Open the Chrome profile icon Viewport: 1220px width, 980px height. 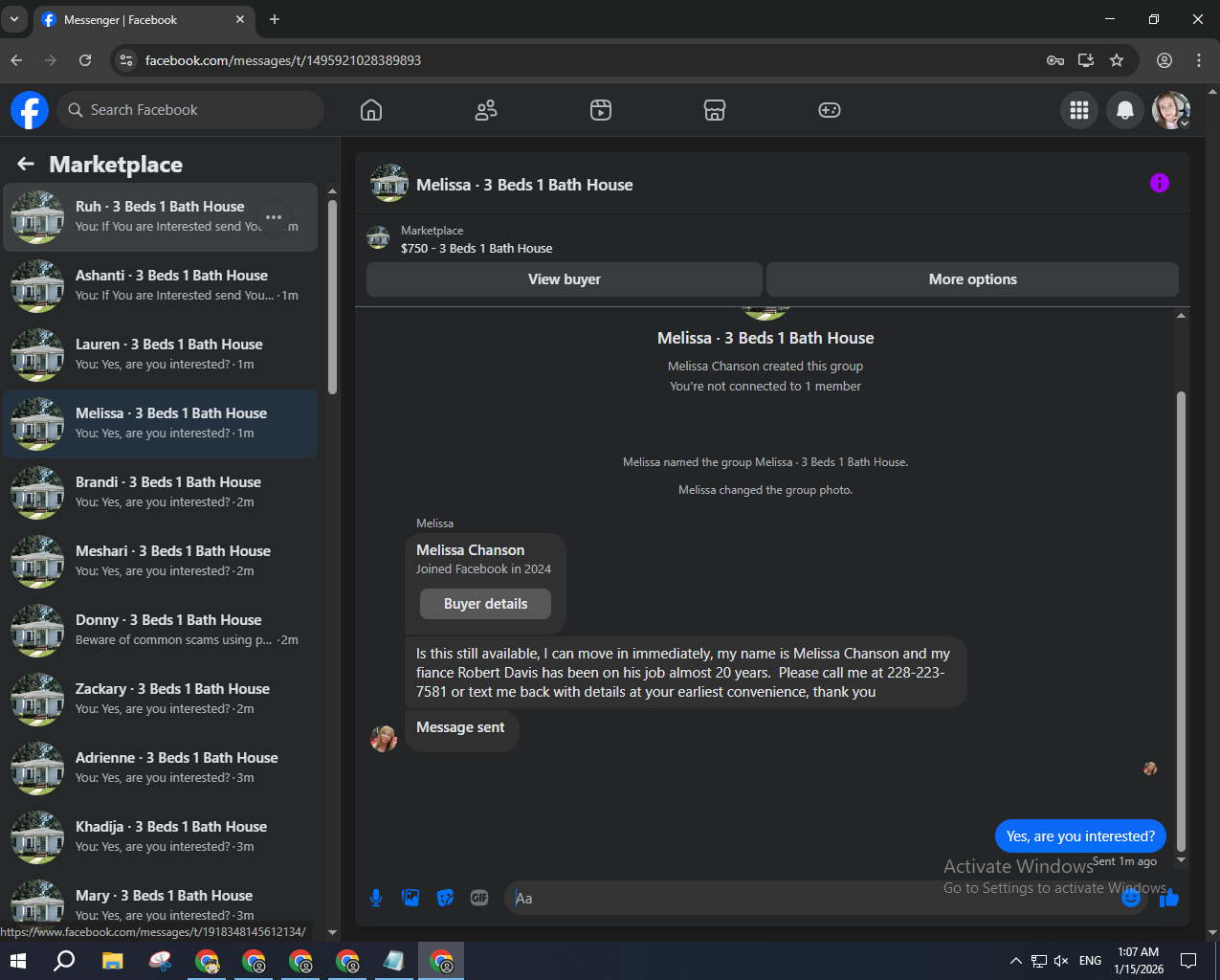pos(1165,60)
